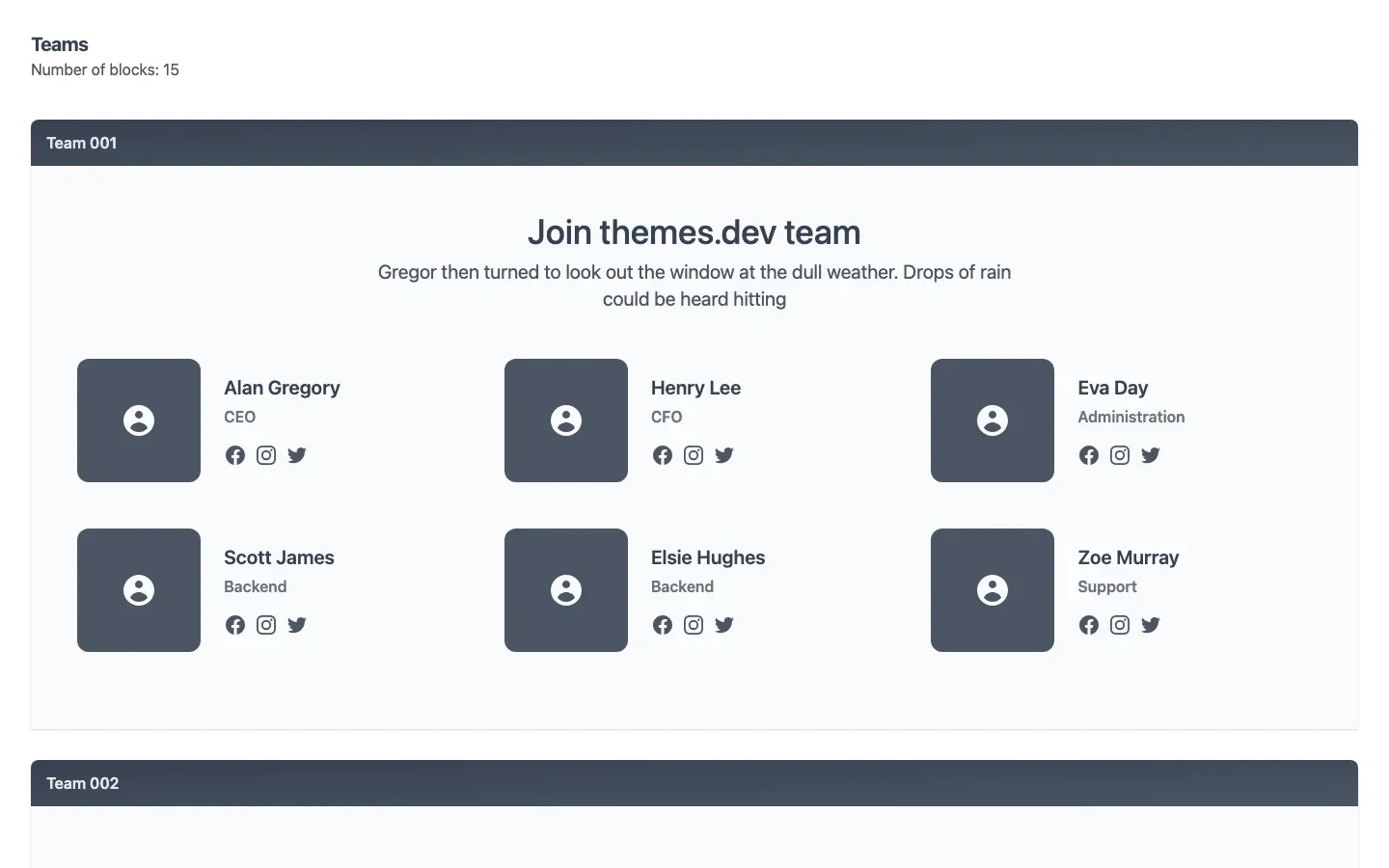Click the 'Teams' page title

click(x=60, y=44)
